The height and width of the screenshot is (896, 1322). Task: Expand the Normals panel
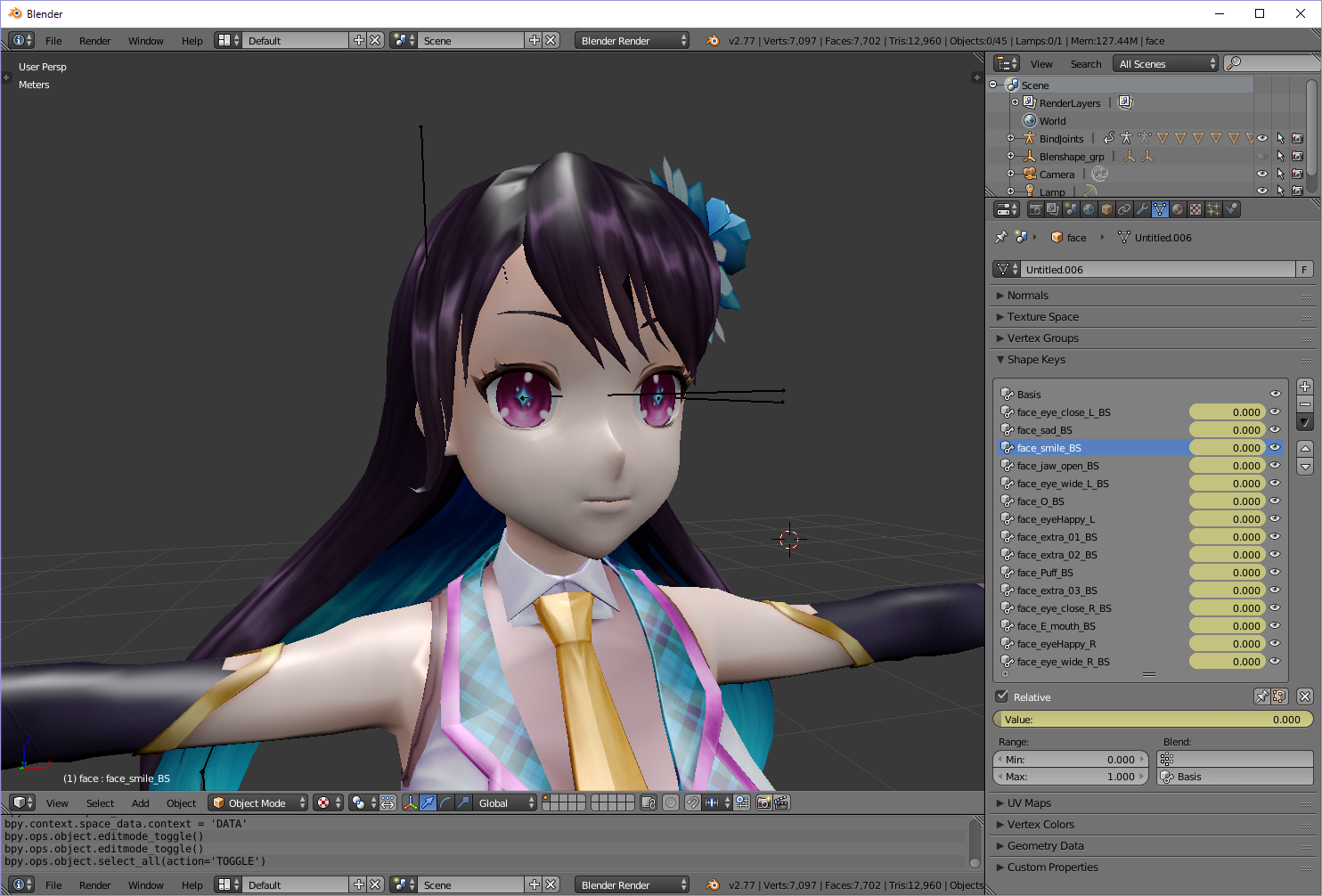pos(1154,296)
